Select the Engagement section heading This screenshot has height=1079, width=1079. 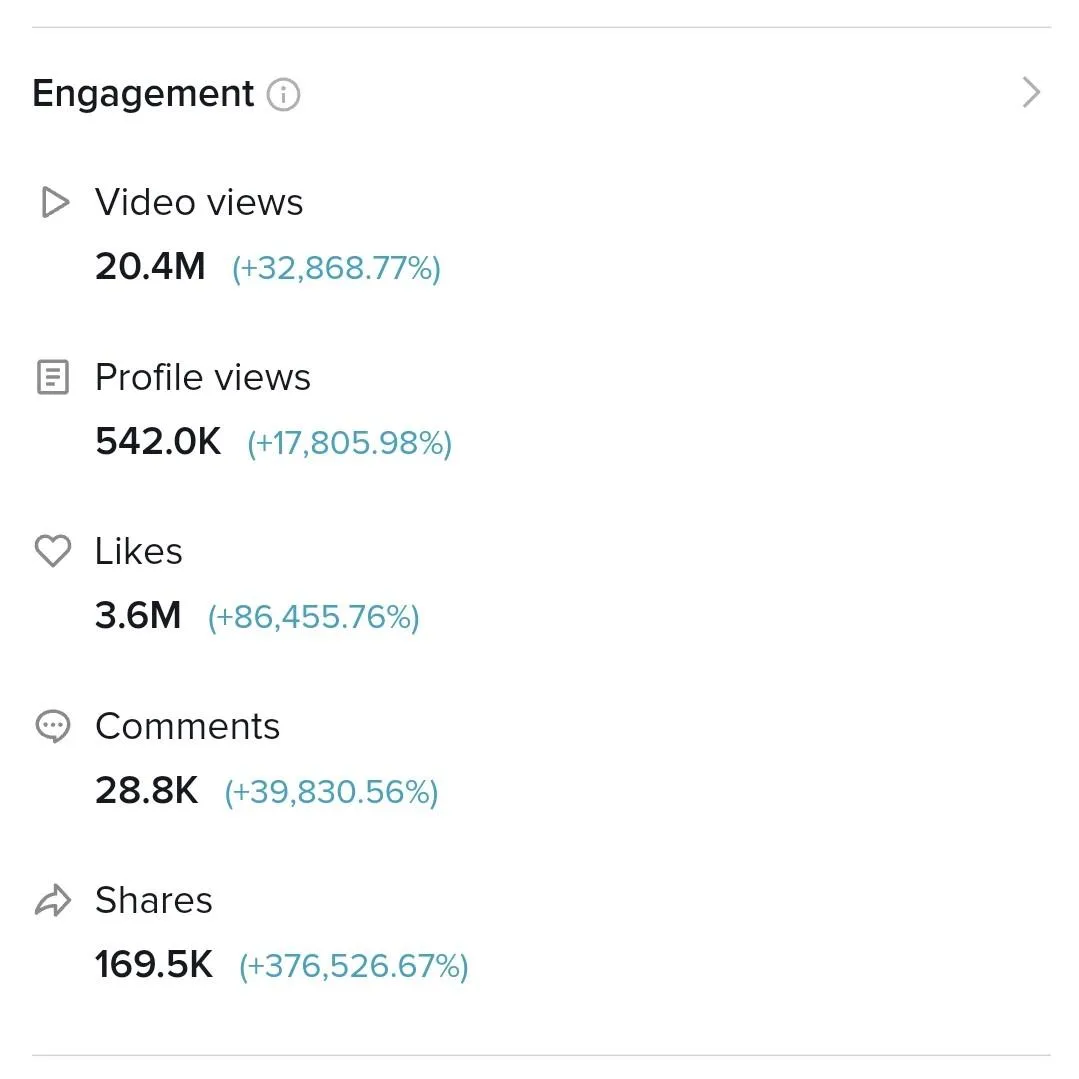(x=143, y=94)
